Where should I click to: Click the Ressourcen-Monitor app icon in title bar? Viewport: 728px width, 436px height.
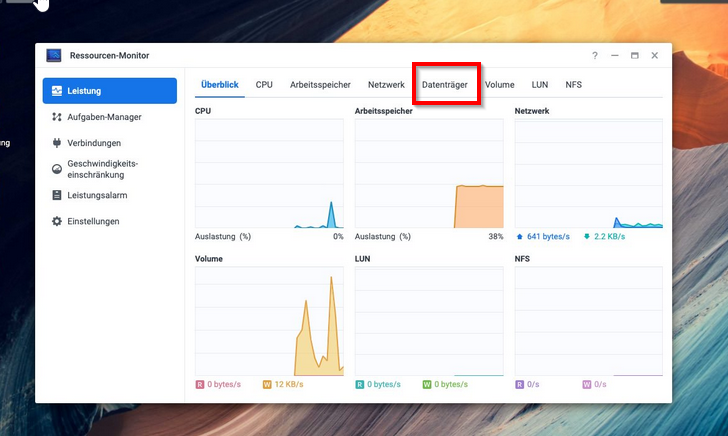pos(54,55)
